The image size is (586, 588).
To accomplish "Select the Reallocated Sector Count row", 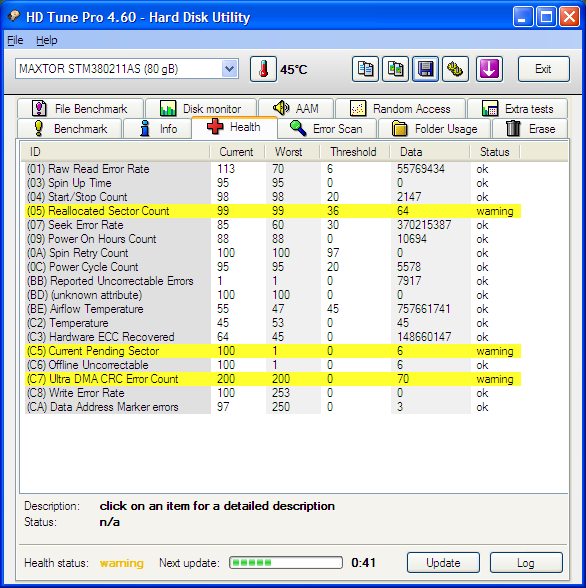I will 273,211.
